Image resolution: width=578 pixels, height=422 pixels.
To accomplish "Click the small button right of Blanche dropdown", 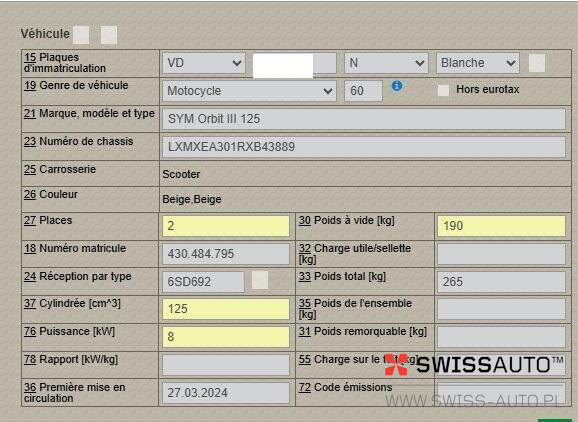I will click(537, 63).
